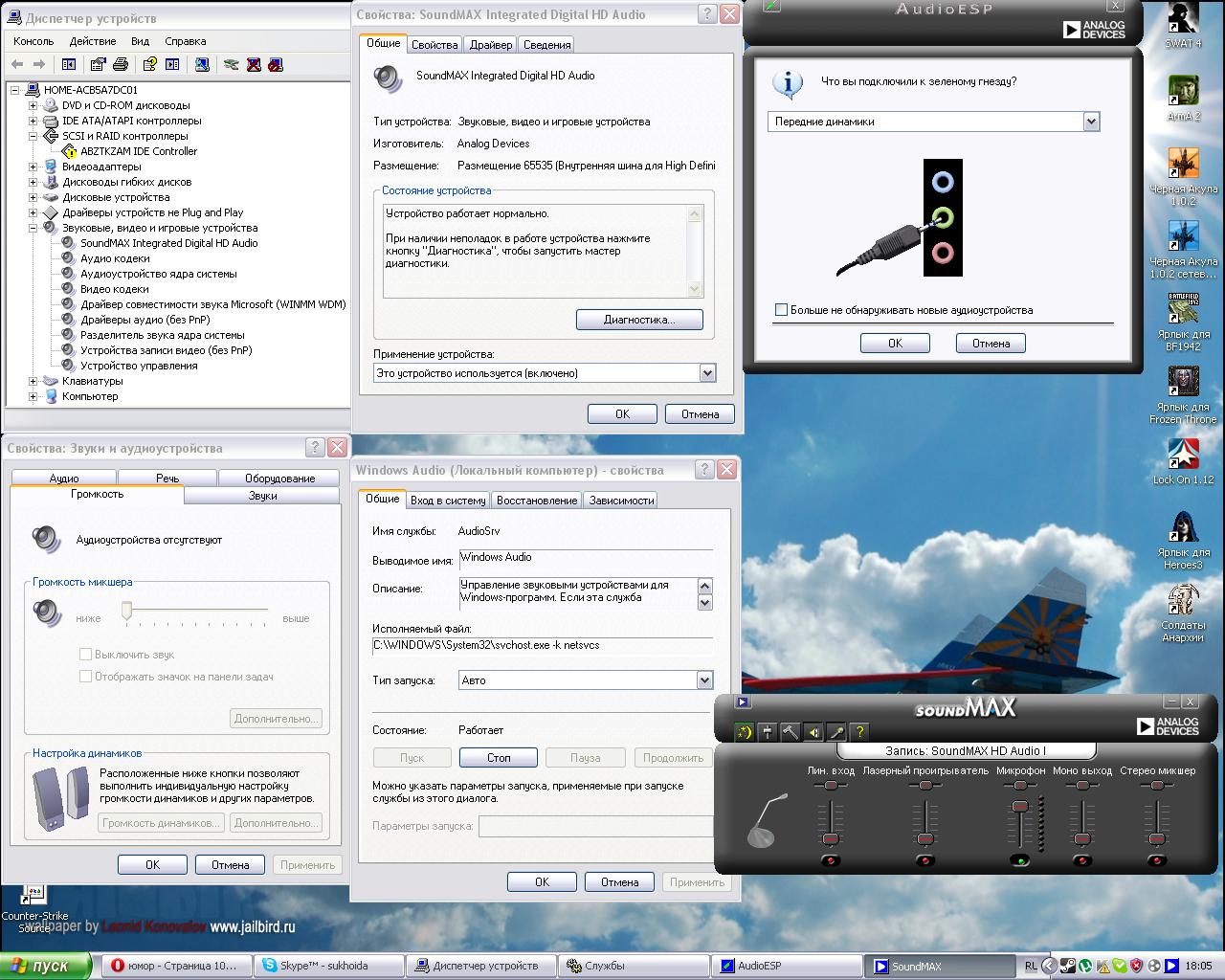Click OK in the AudioESP dialog
Viewport: 1225px width, 980px height.
[x=895, y=344]
